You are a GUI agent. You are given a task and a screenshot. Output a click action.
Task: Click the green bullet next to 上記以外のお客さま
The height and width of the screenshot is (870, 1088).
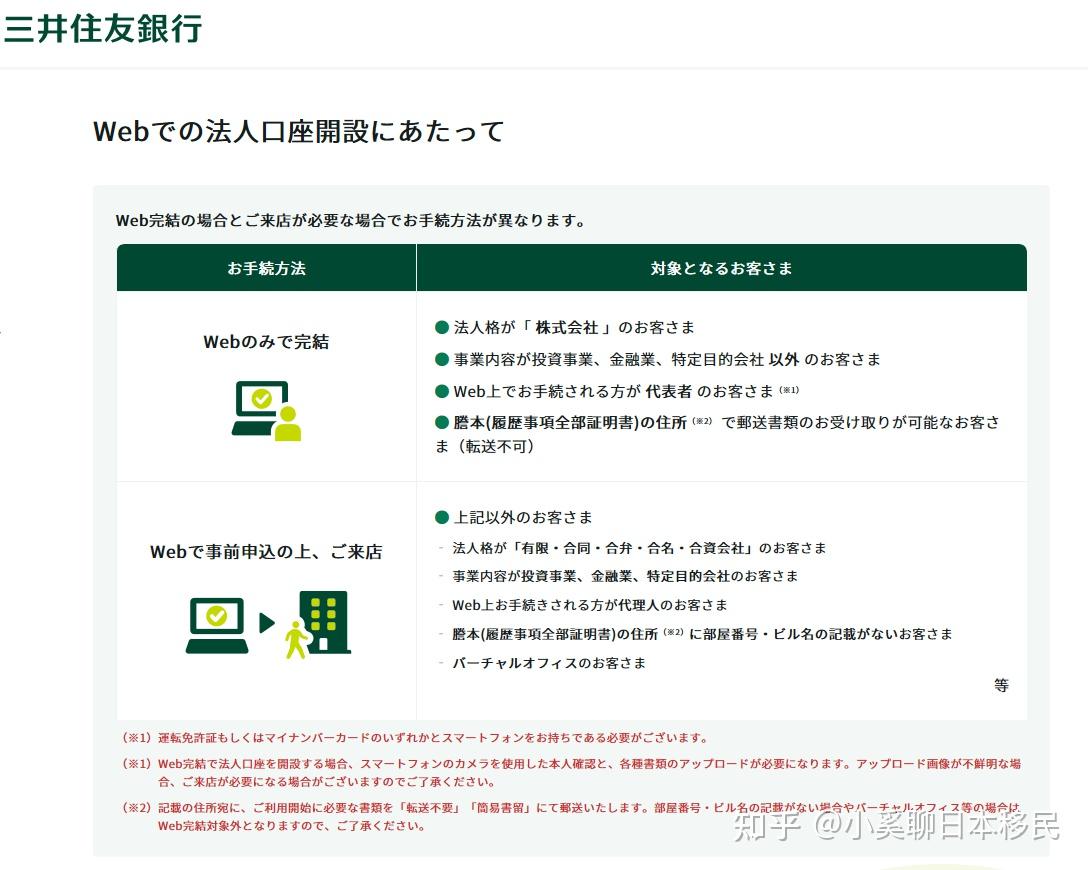coord(440,518)
